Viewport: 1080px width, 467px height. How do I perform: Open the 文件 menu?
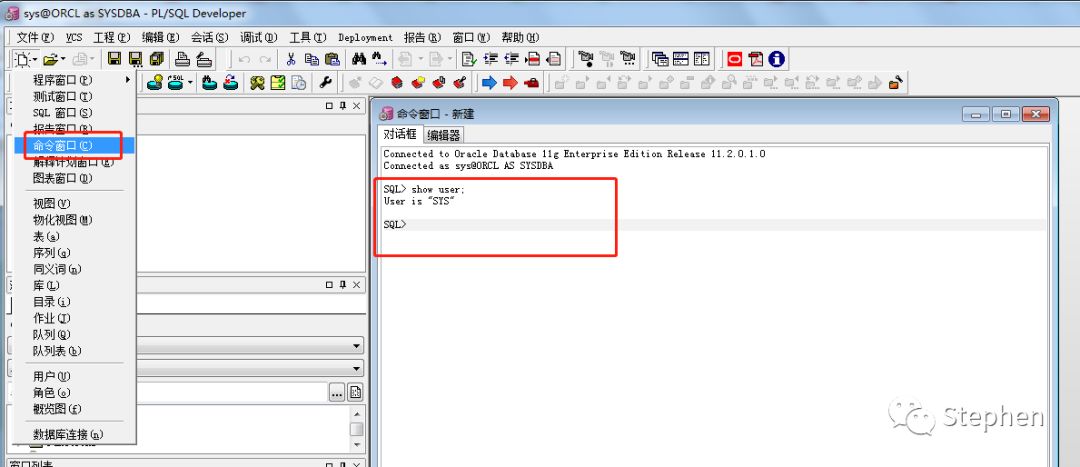click(34, 37)
